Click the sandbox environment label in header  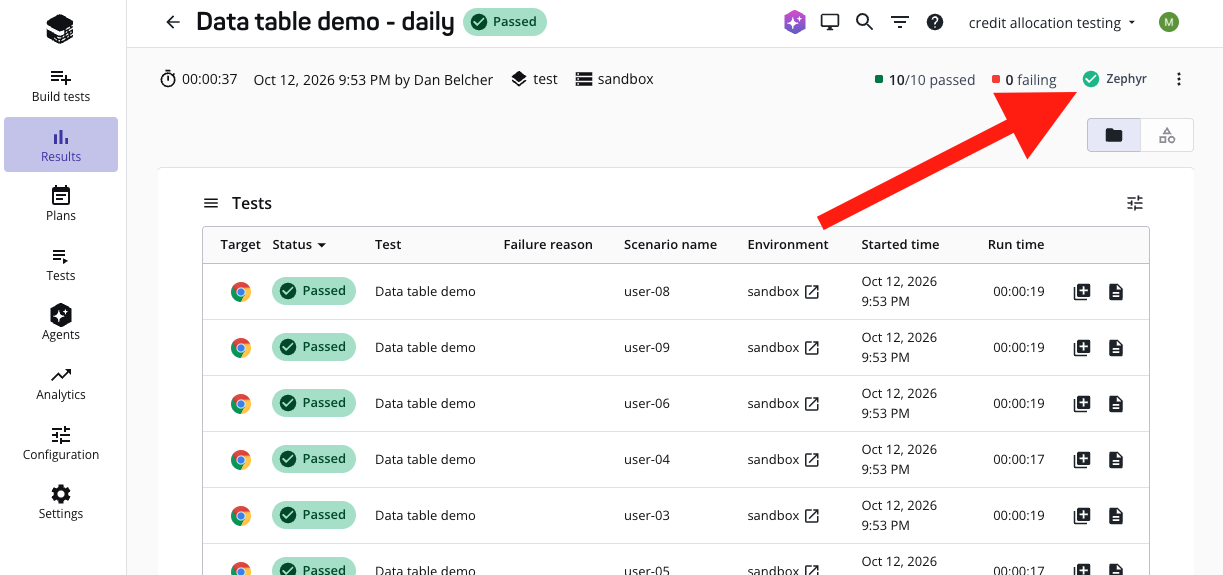pos(615,79)
